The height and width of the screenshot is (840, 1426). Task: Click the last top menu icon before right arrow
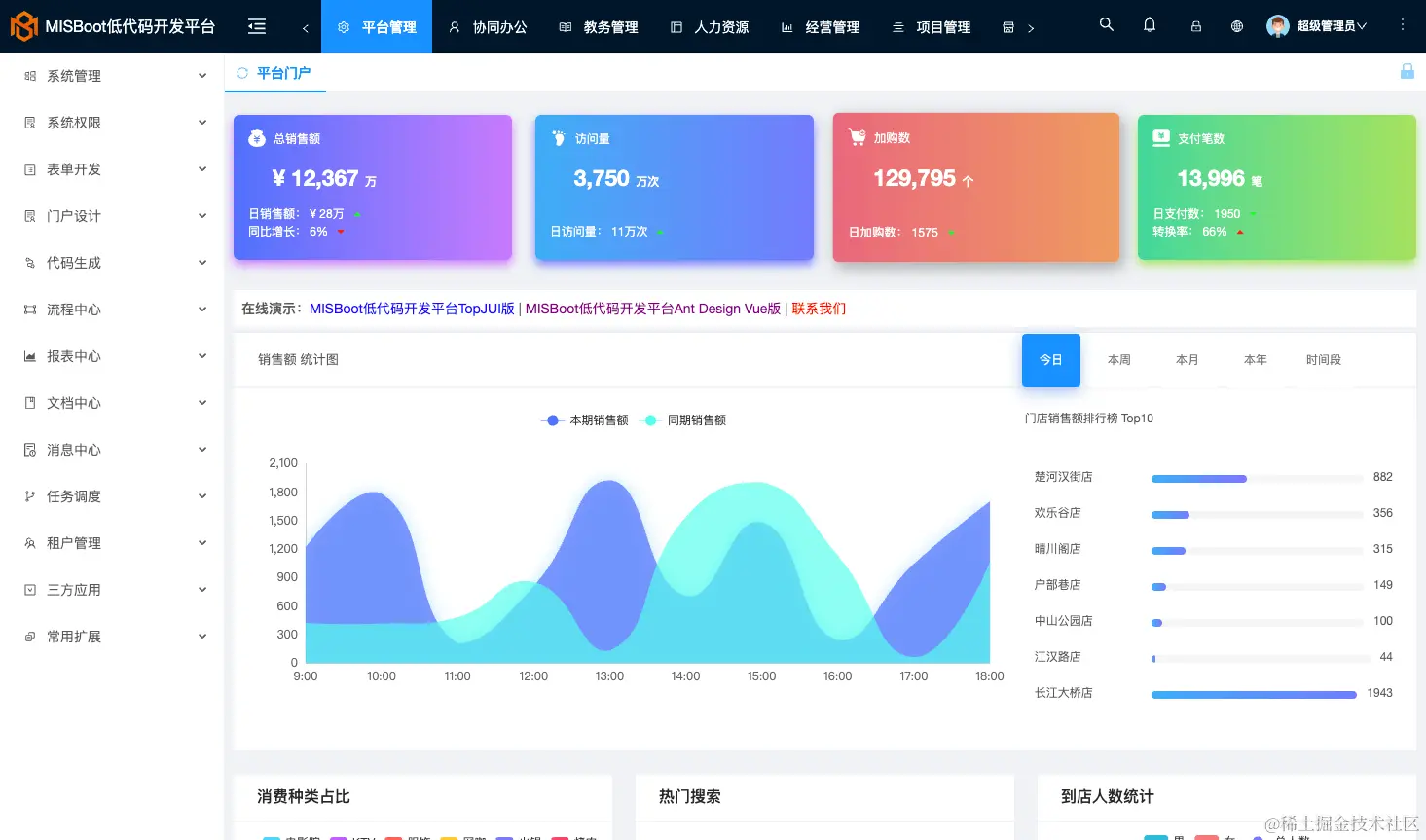click(1008, 27)
